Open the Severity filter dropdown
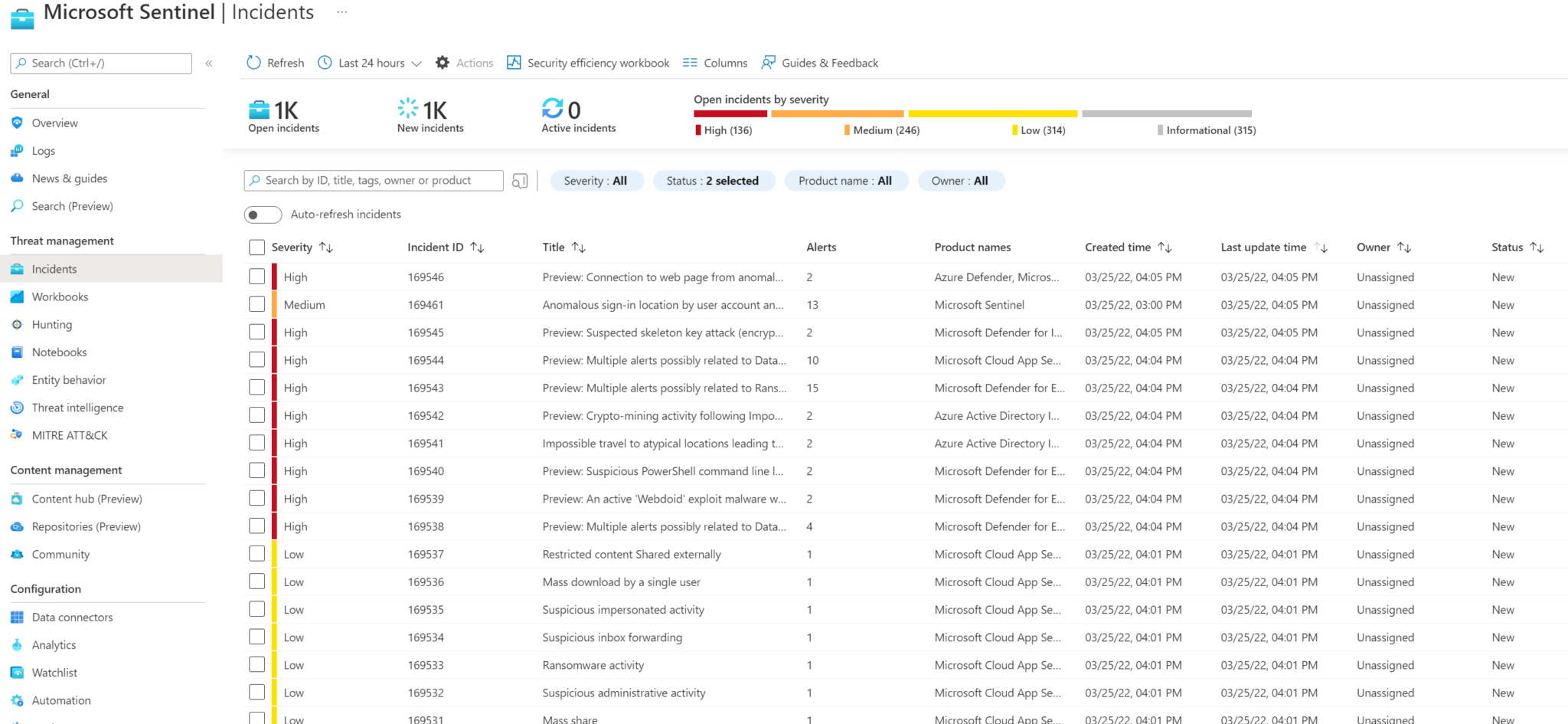1568x724 pixels. pyautogui.click(x=596, y=181)
